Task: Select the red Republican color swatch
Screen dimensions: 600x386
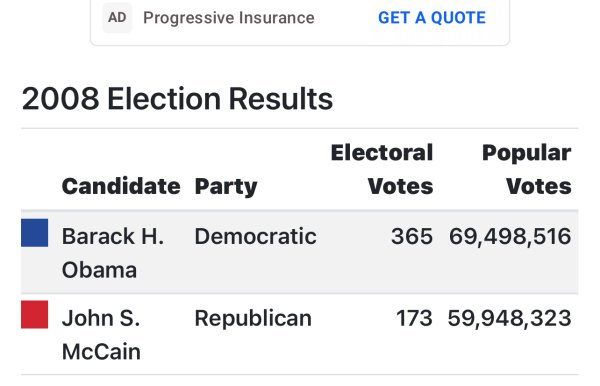Action: 34,314
